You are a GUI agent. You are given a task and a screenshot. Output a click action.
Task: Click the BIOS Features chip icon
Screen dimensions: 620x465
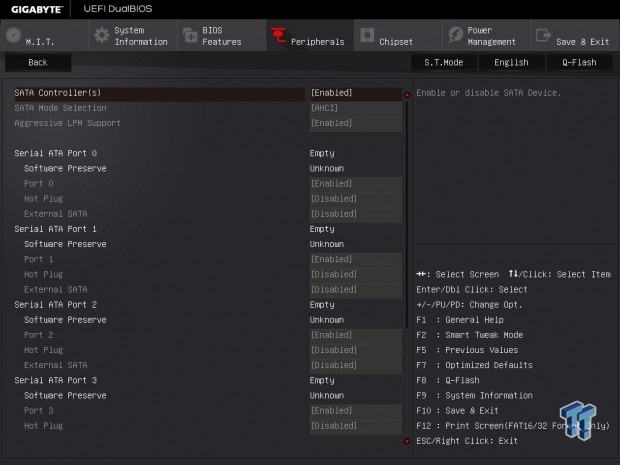(190, 35)
